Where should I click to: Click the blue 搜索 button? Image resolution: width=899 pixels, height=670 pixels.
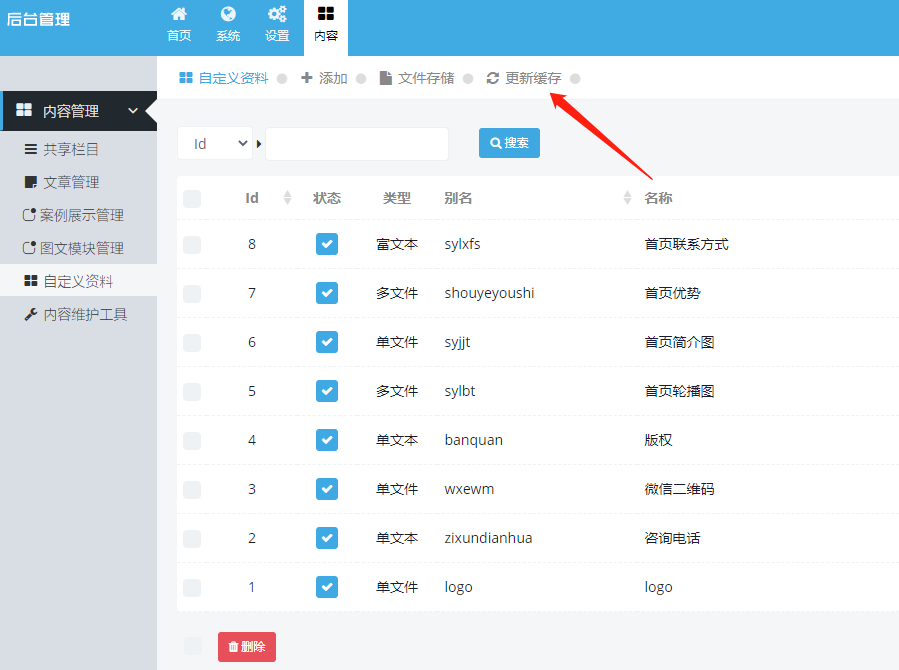(x=509, y=143)
